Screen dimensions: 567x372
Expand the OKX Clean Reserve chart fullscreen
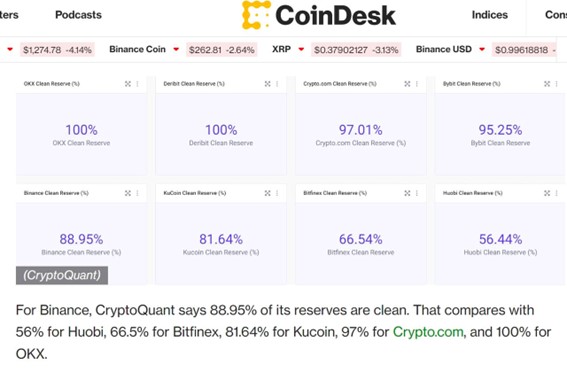[x=128, y=84]
